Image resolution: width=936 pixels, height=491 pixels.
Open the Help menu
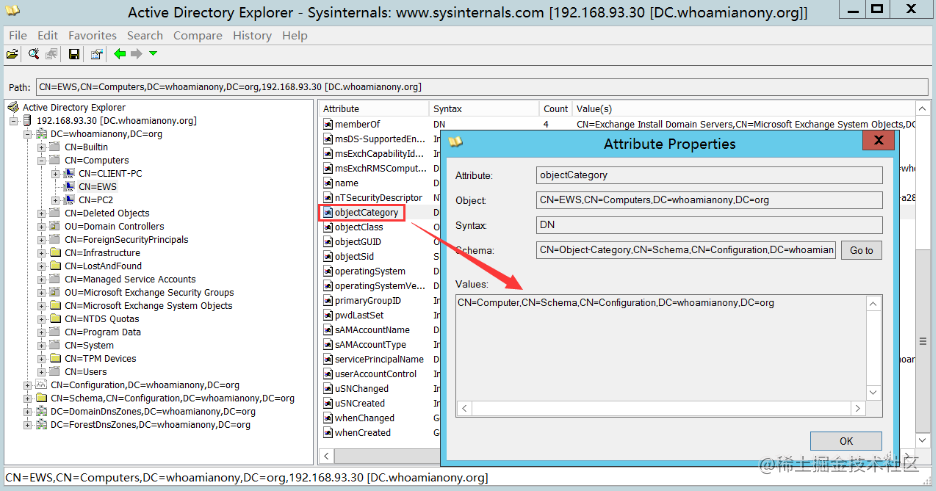coord(294,36)
